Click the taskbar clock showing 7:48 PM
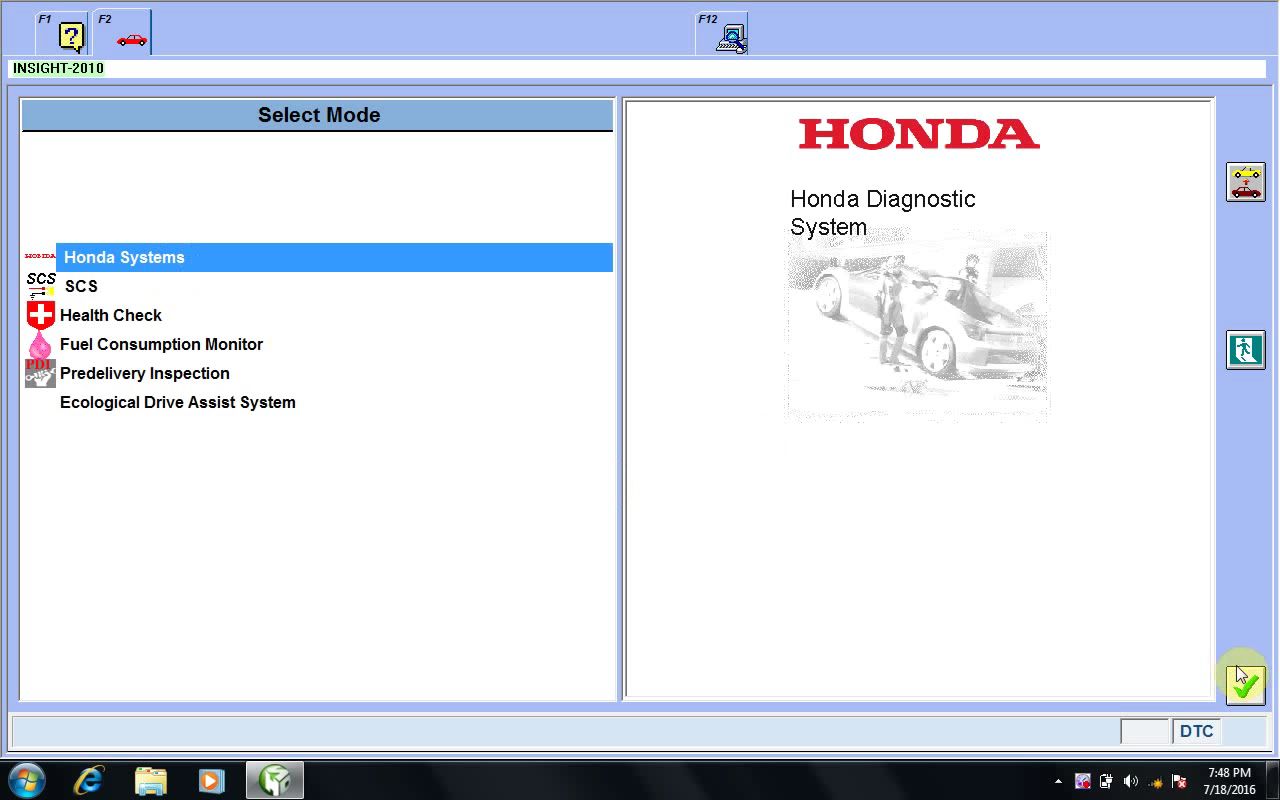 [x=1229, y=781]
